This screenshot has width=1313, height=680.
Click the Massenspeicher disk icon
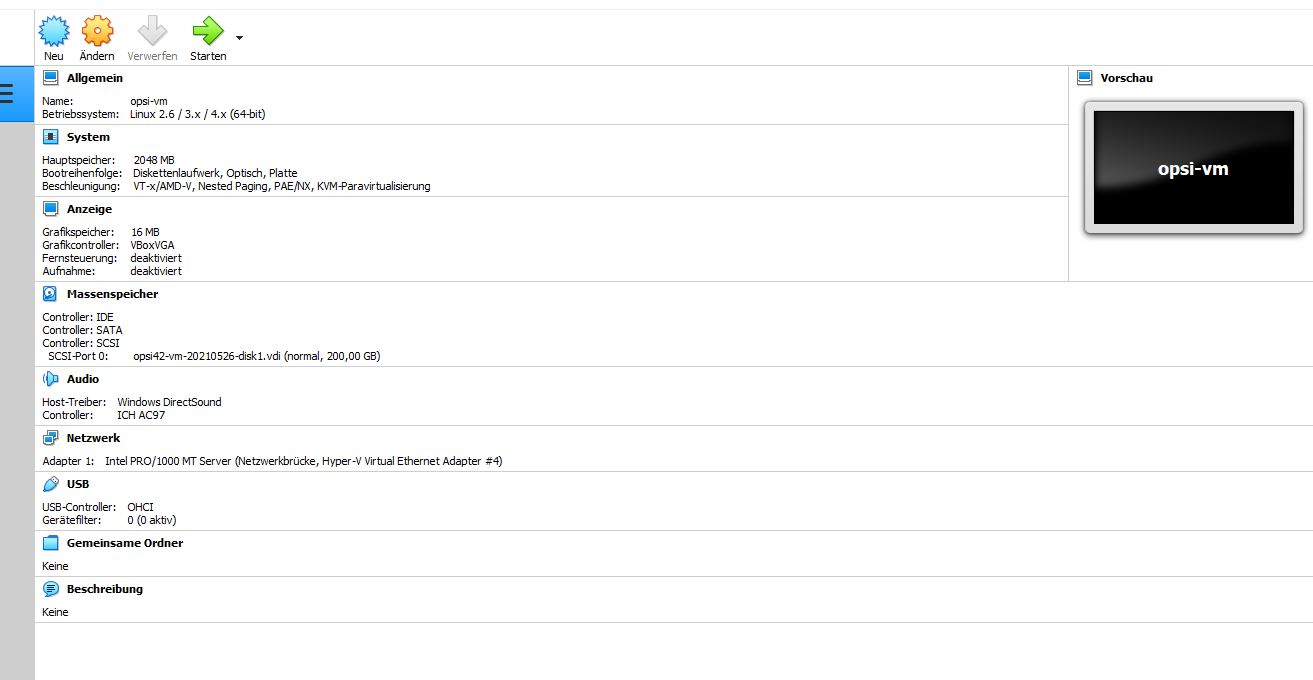[x=51, y=294]
